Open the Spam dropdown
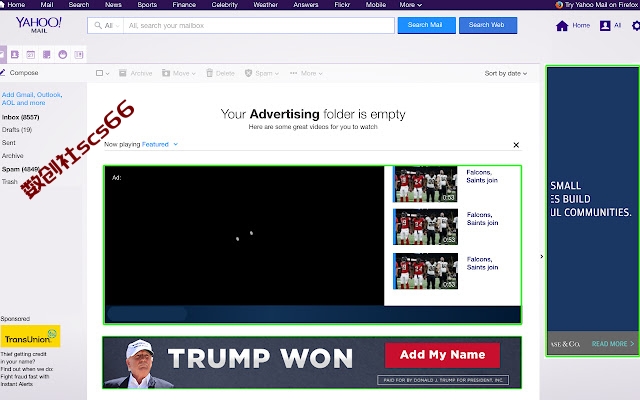The width and height of the screenshot is (640, 400). pyautogui.click(x=262, y=73)
